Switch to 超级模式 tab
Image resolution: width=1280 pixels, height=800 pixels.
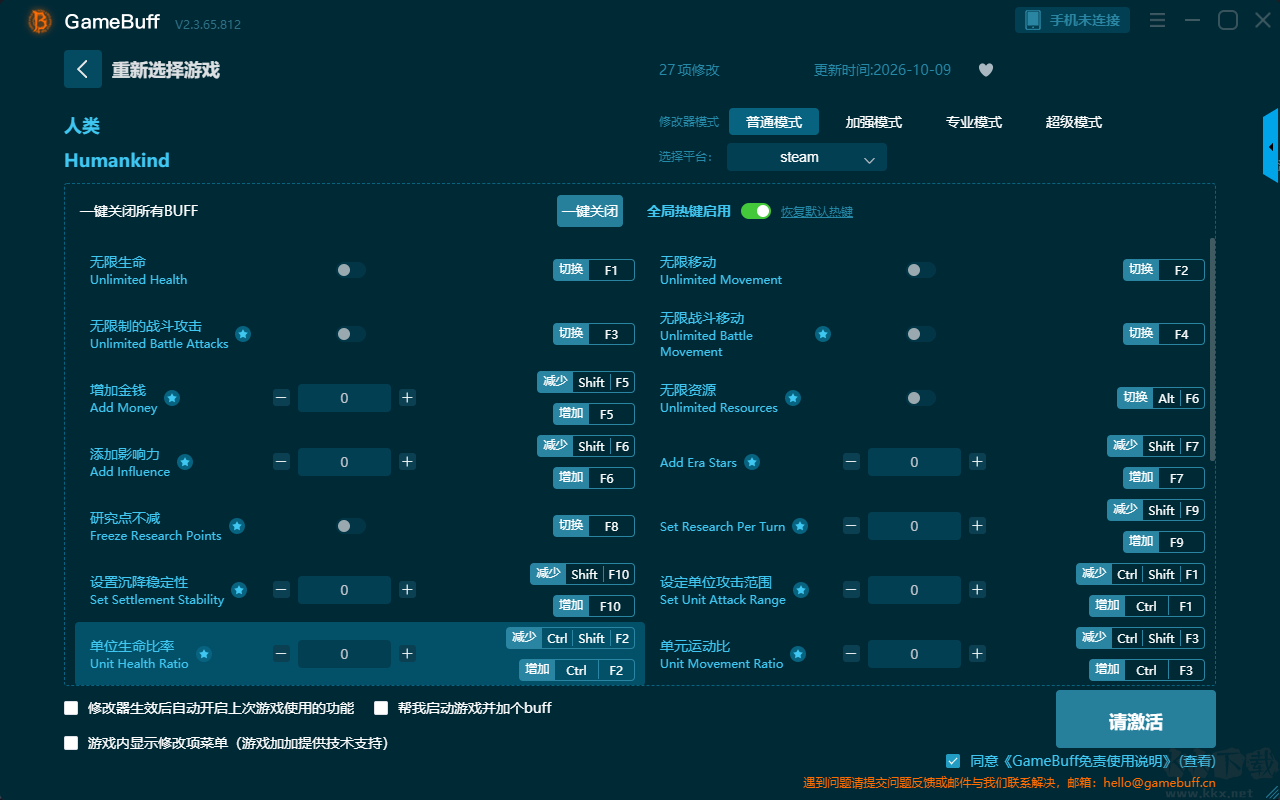coord(1074,122)
